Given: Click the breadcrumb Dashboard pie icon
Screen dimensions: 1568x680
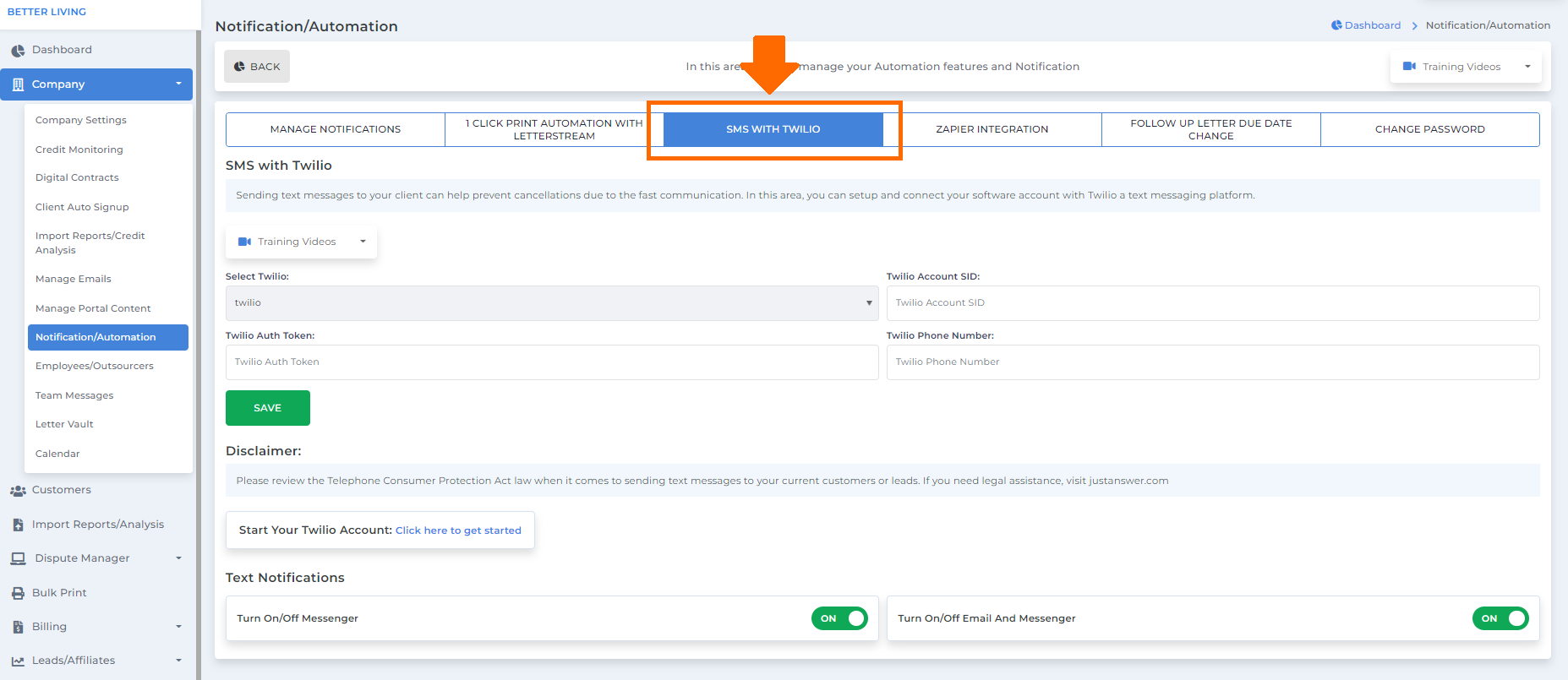Looking at the screenshot, I should 1336,25.
